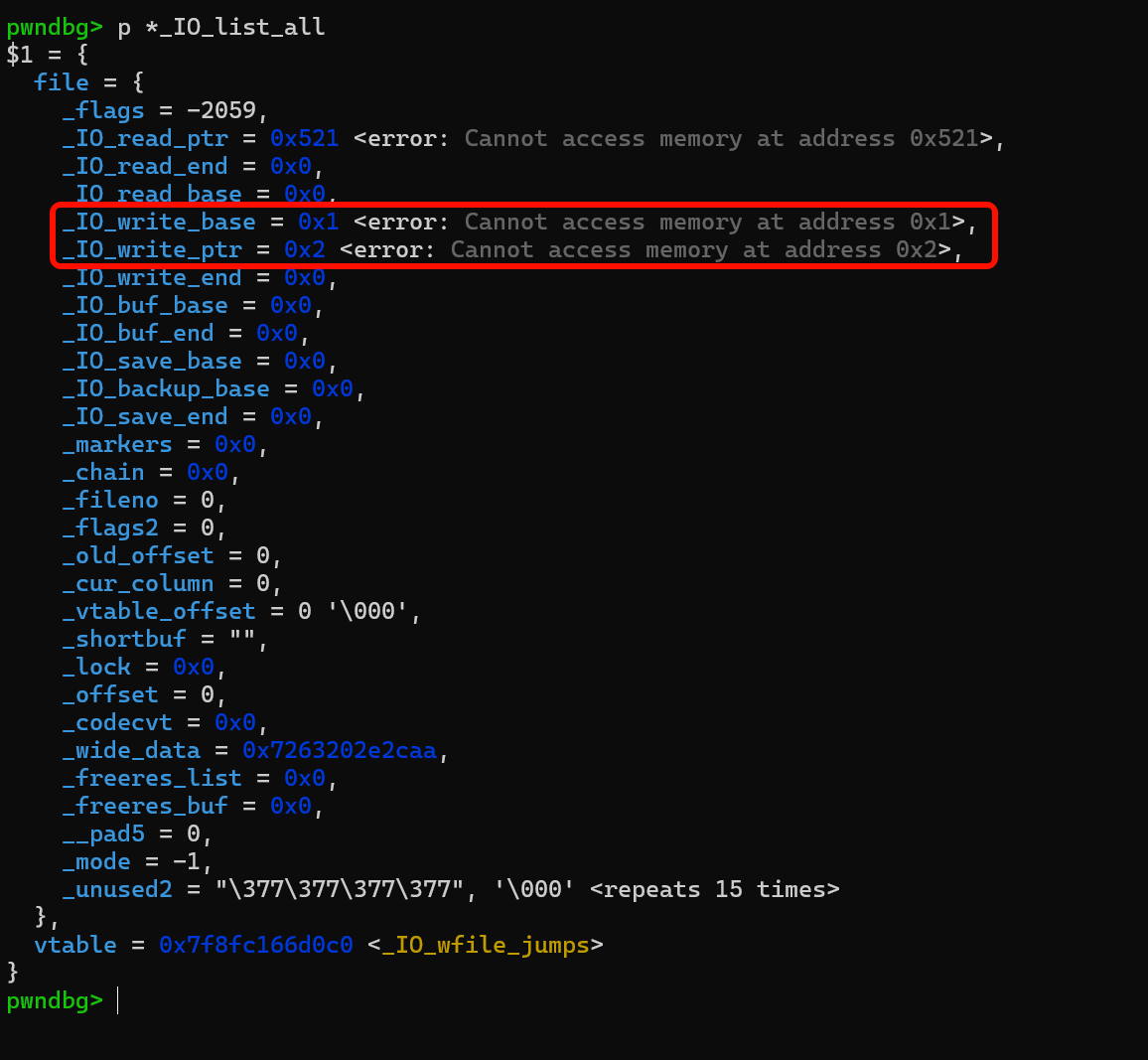This screenshot has width=1148, height=1060.
Task: Click the vtable address 0x7f8fc166d0c0
Action: (256, 946)
